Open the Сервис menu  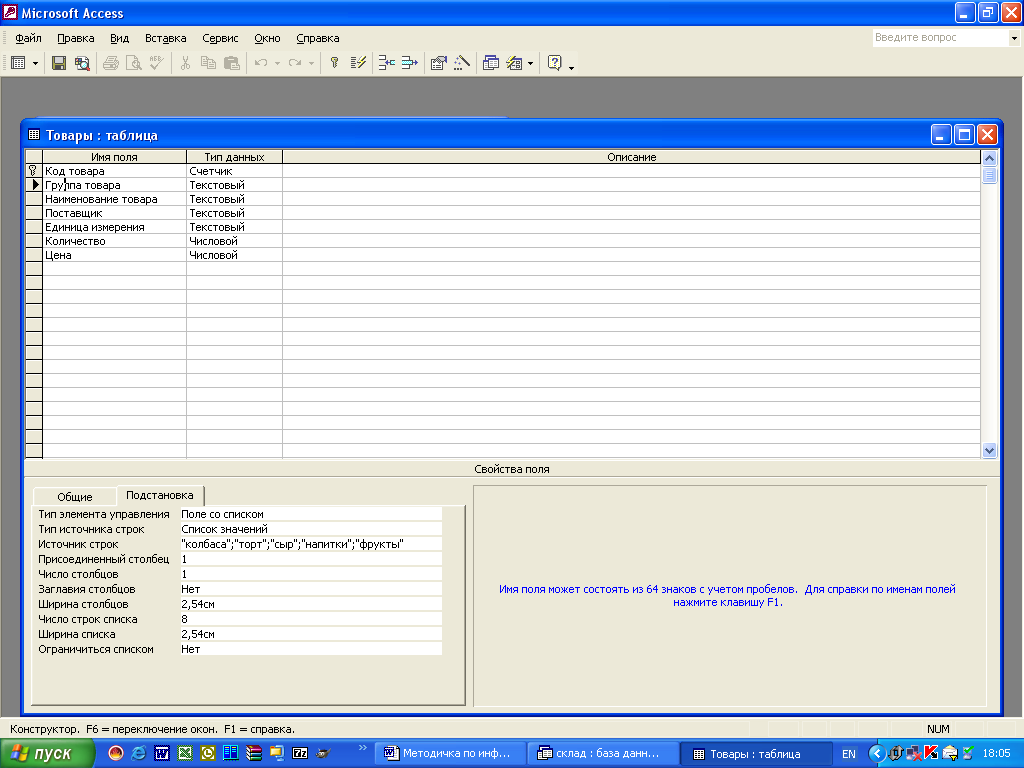(220, 38)
